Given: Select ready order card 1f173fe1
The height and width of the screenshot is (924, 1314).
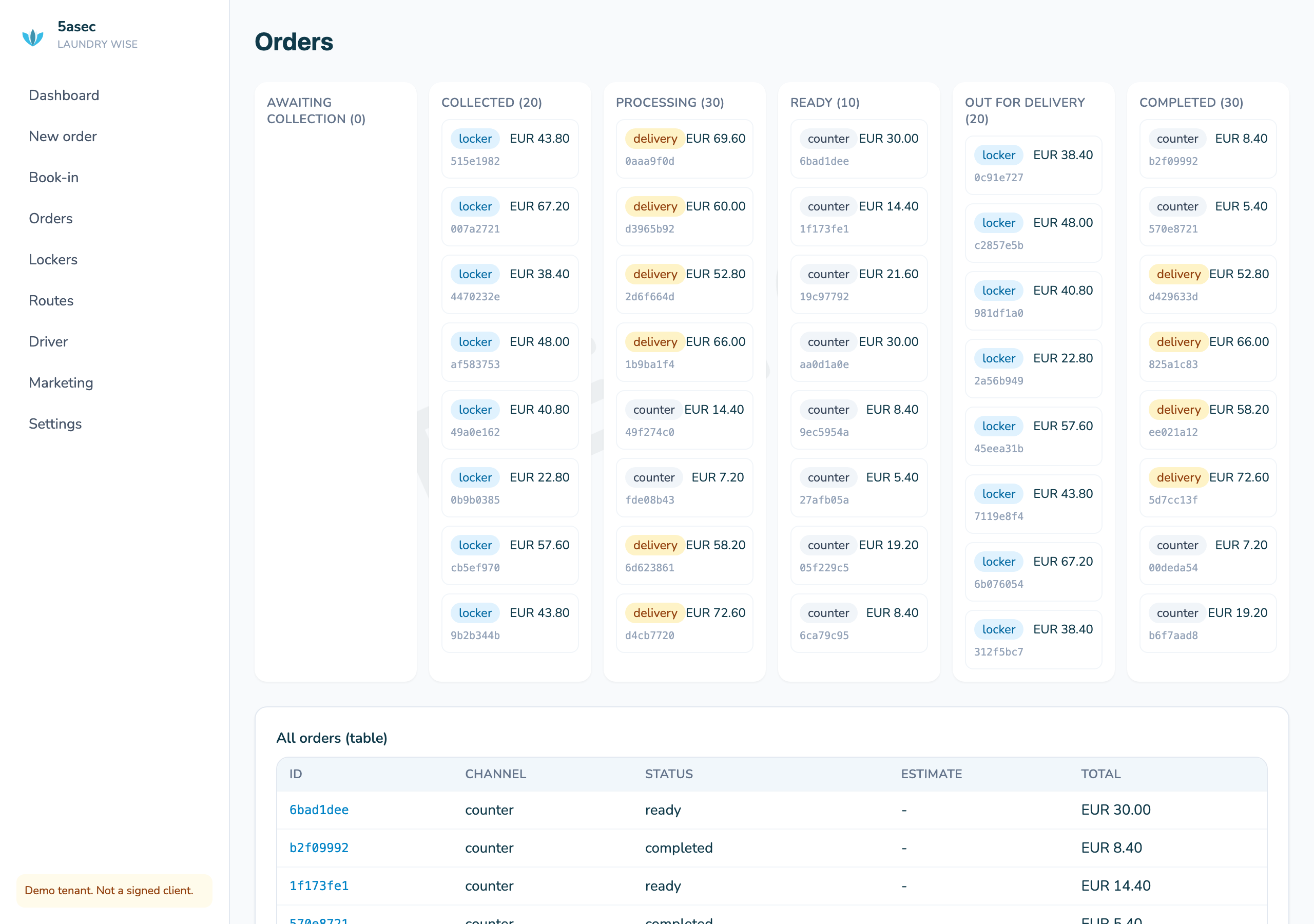Looking at the screenshot, I should pyautogui.click(x=859, y=217).
